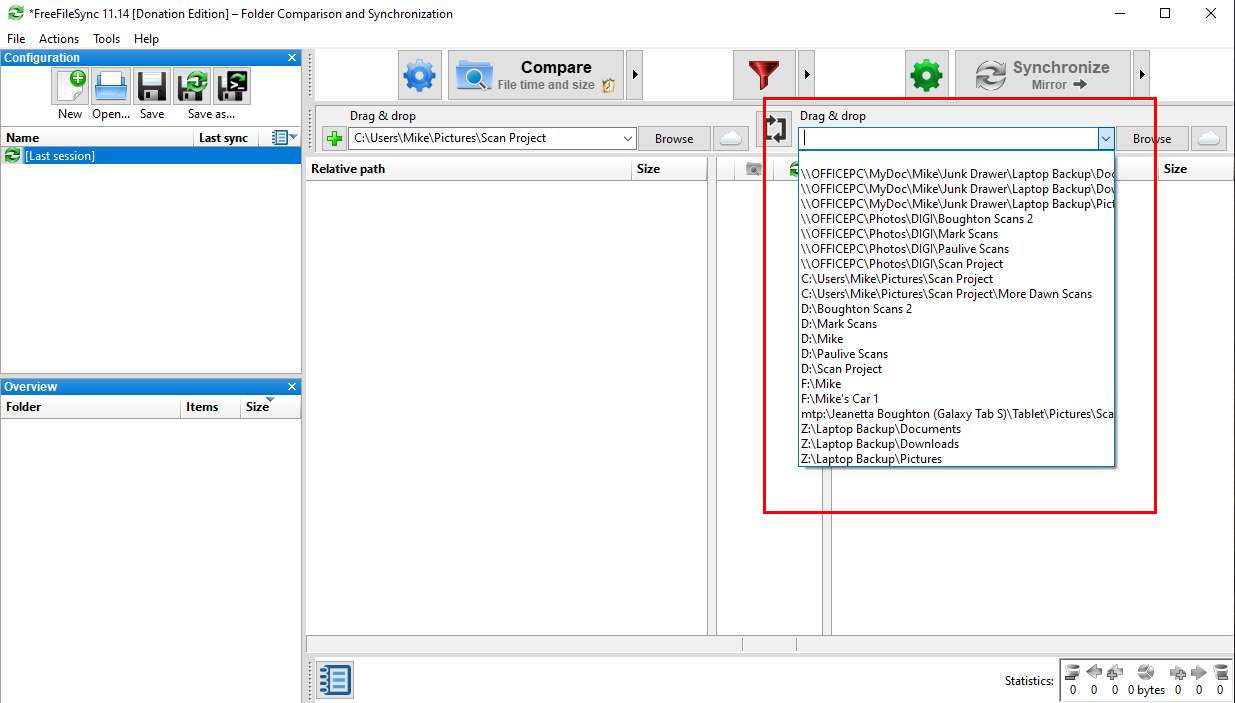The width and height of the screenshot is (1235, 703).
Task: Add folder pair with green plus
Action: click(334, 139)
